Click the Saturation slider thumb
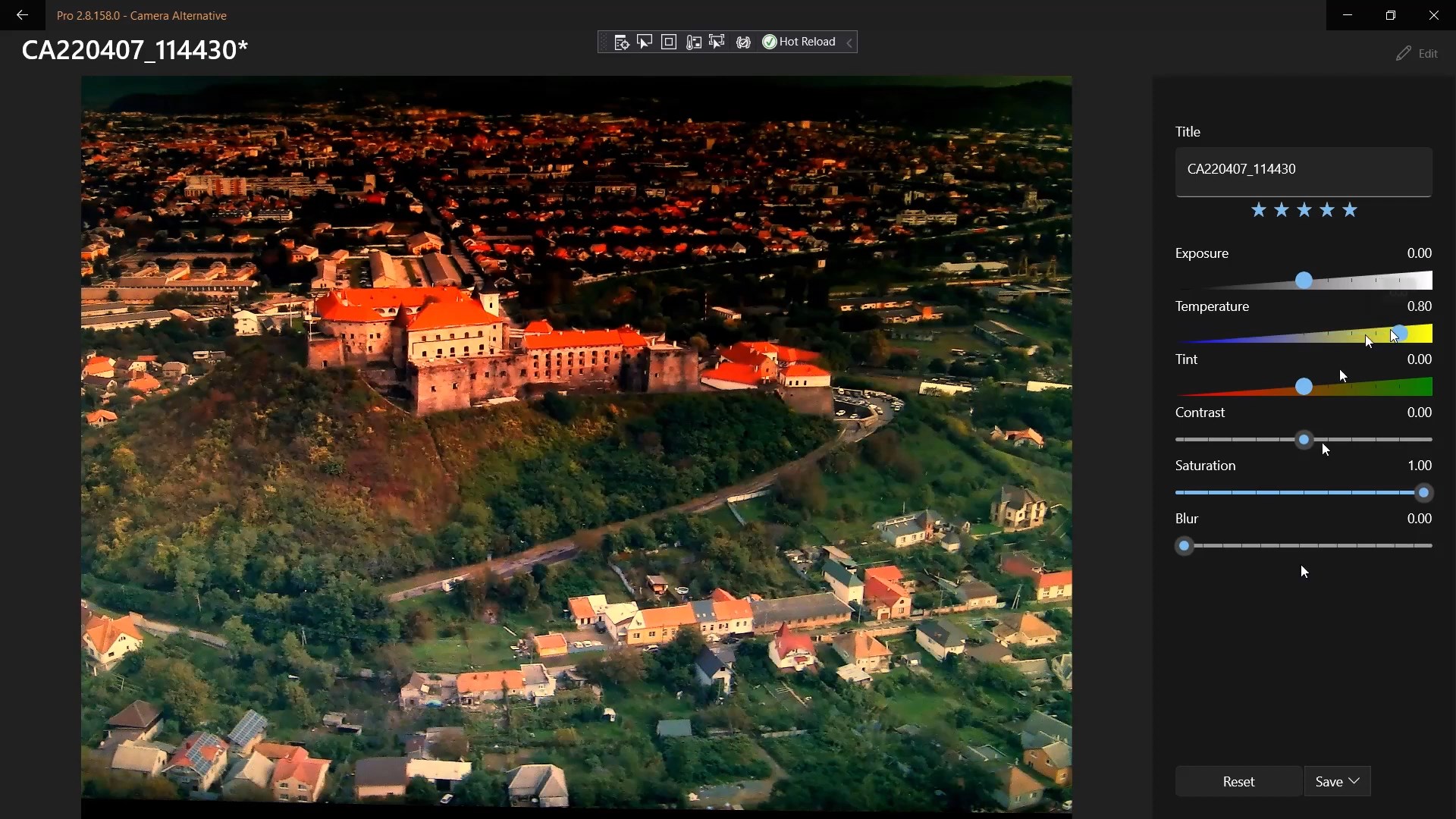Image resolution: width=1456 pixels, height=819 pixels. tap(1423, 493)
